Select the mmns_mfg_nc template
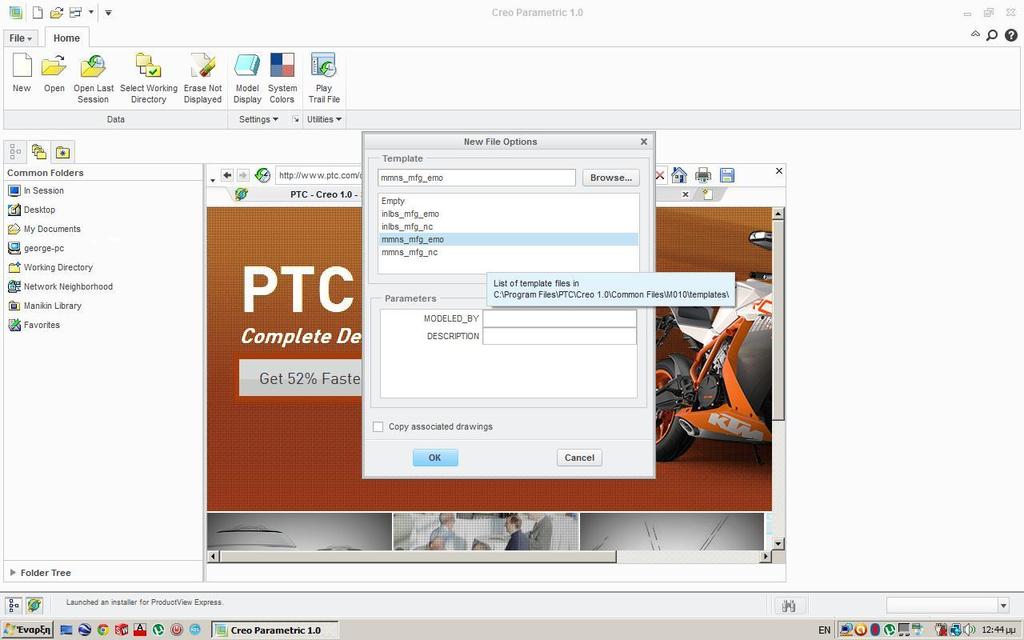The image size is (1024, 640). 509,252
